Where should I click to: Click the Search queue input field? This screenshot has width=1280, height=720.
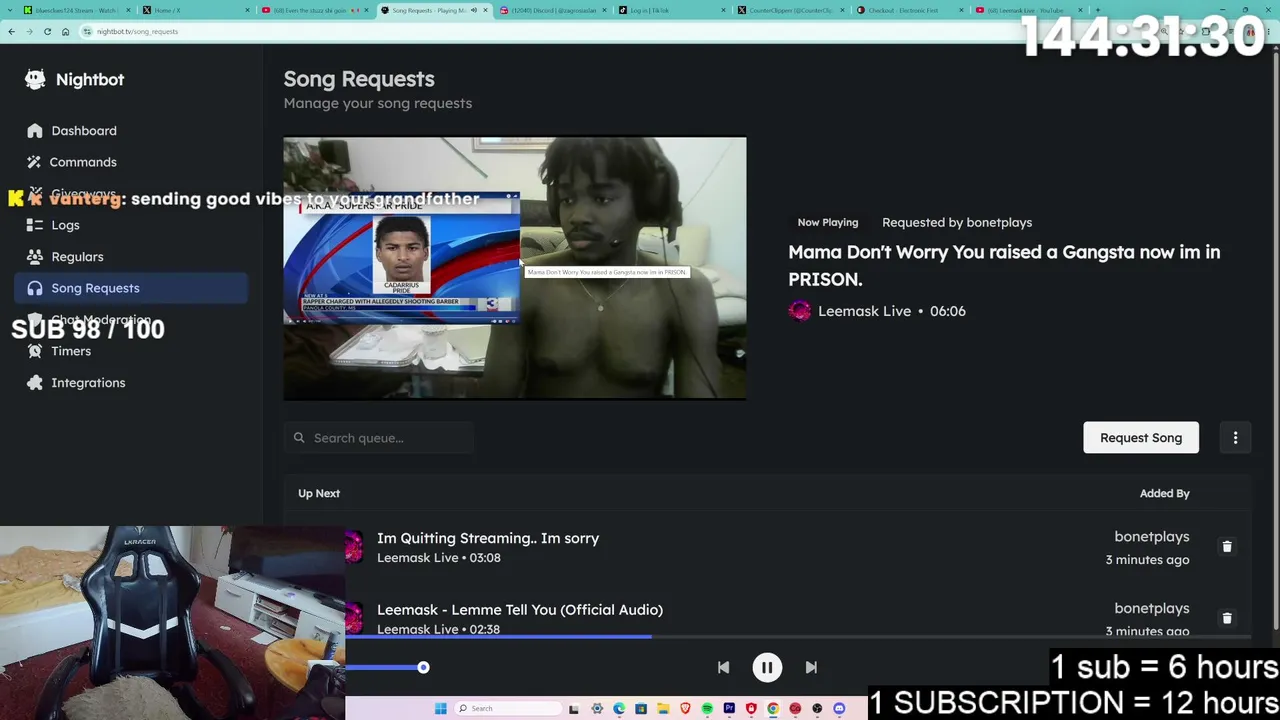(x=379, y=438)
